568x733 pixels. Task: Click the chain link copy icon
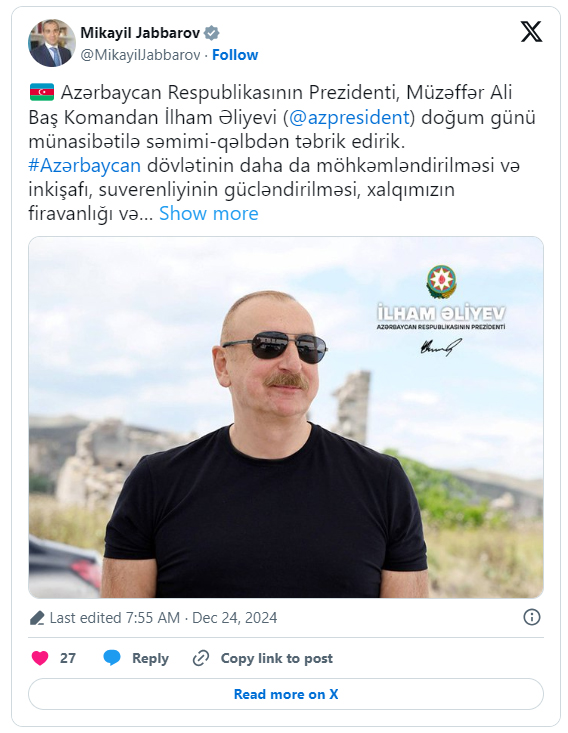(x=201, y=658)
